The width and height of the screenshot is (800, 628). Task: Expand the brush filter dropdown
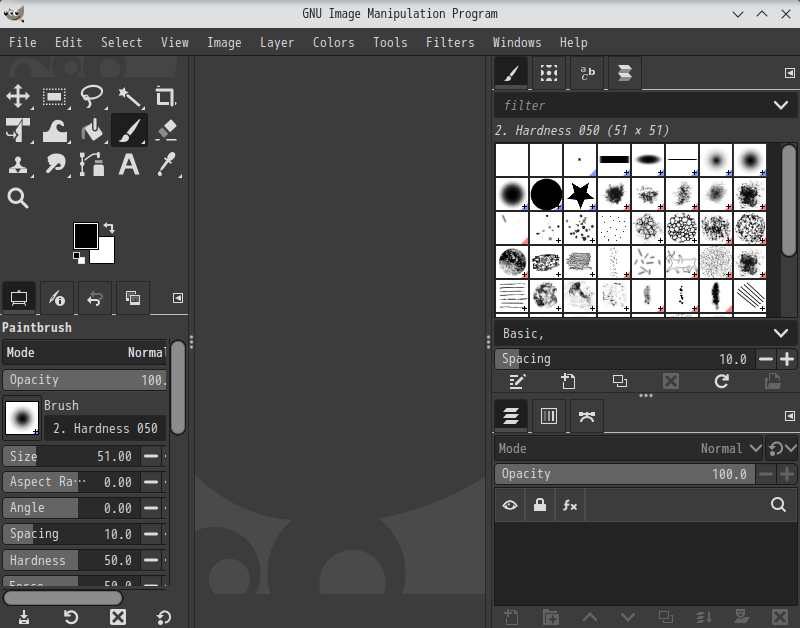(x=781, y=105)
